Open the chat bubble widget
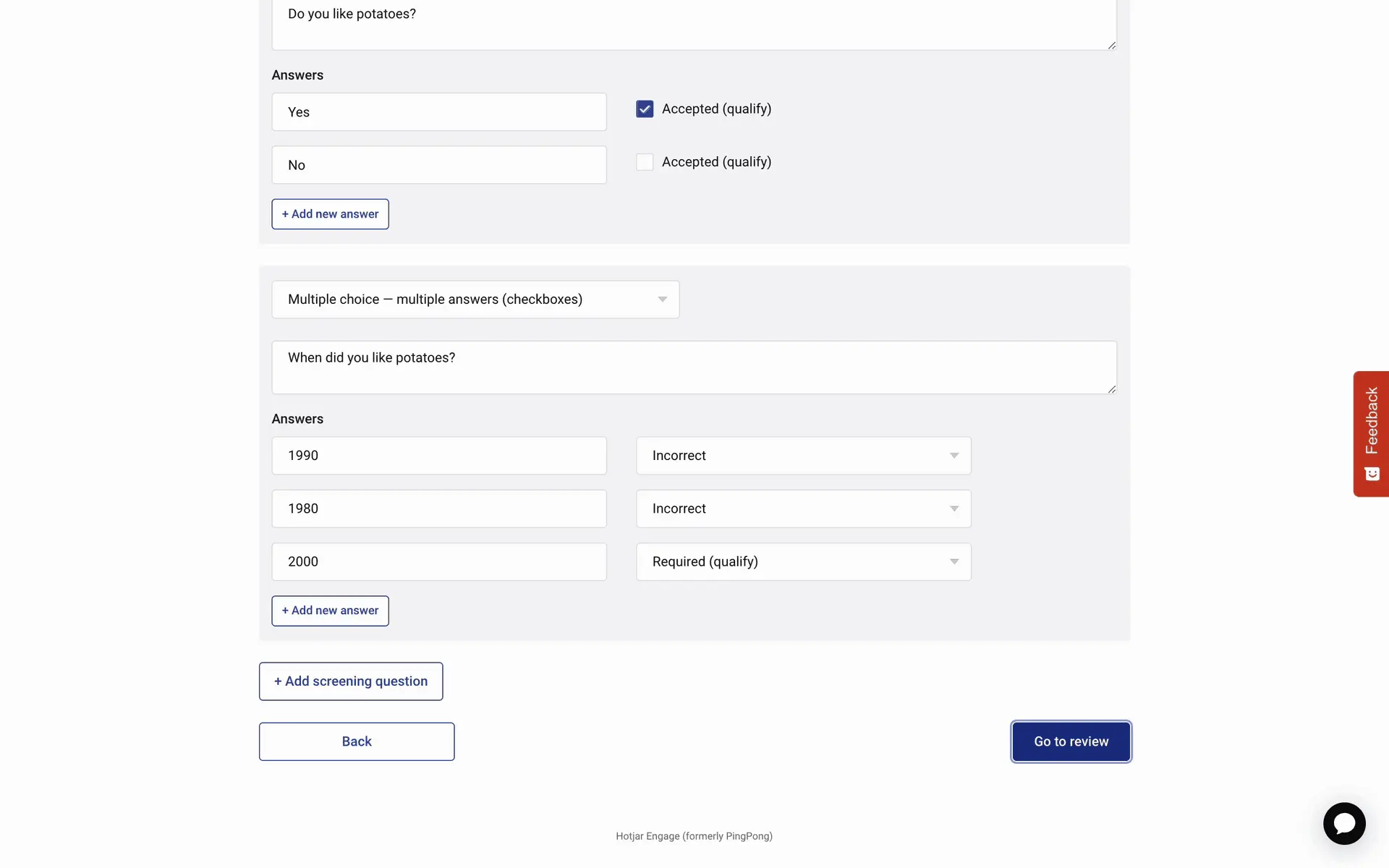Screen dimensions: 1389x868 pyautogui.click(x=1343, y=823)
